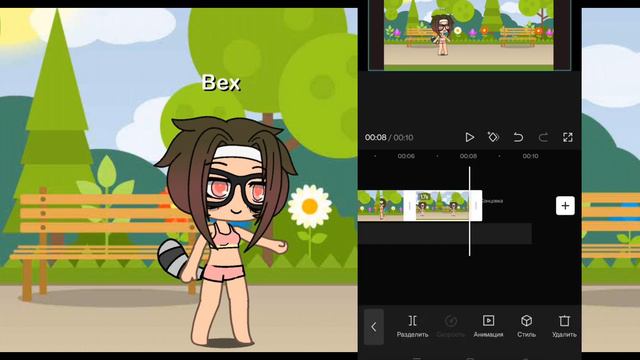Screen dimensions: 640x360
Task: Click the right trim handle of the selected clip
Action: click(476, 206)
